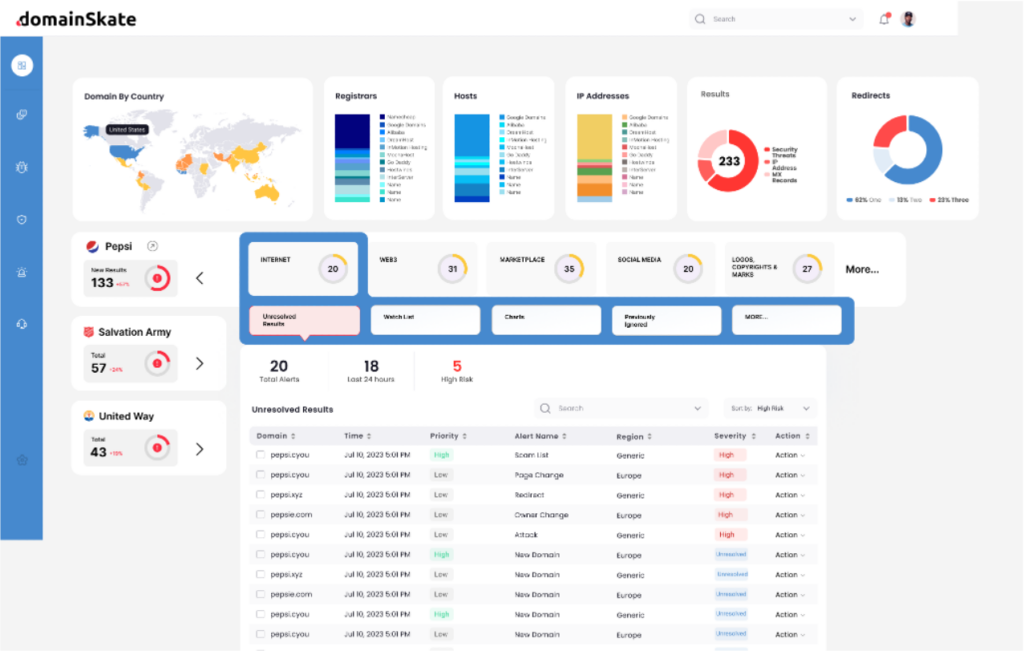Screen dimensions: 1024x651
Task: Click the red alert gauge beside 43
Action: (x=157, y=447)
